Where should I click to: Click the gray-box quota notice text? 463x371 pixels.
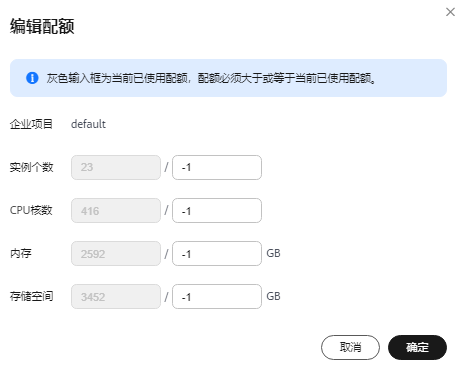[211, 78]
